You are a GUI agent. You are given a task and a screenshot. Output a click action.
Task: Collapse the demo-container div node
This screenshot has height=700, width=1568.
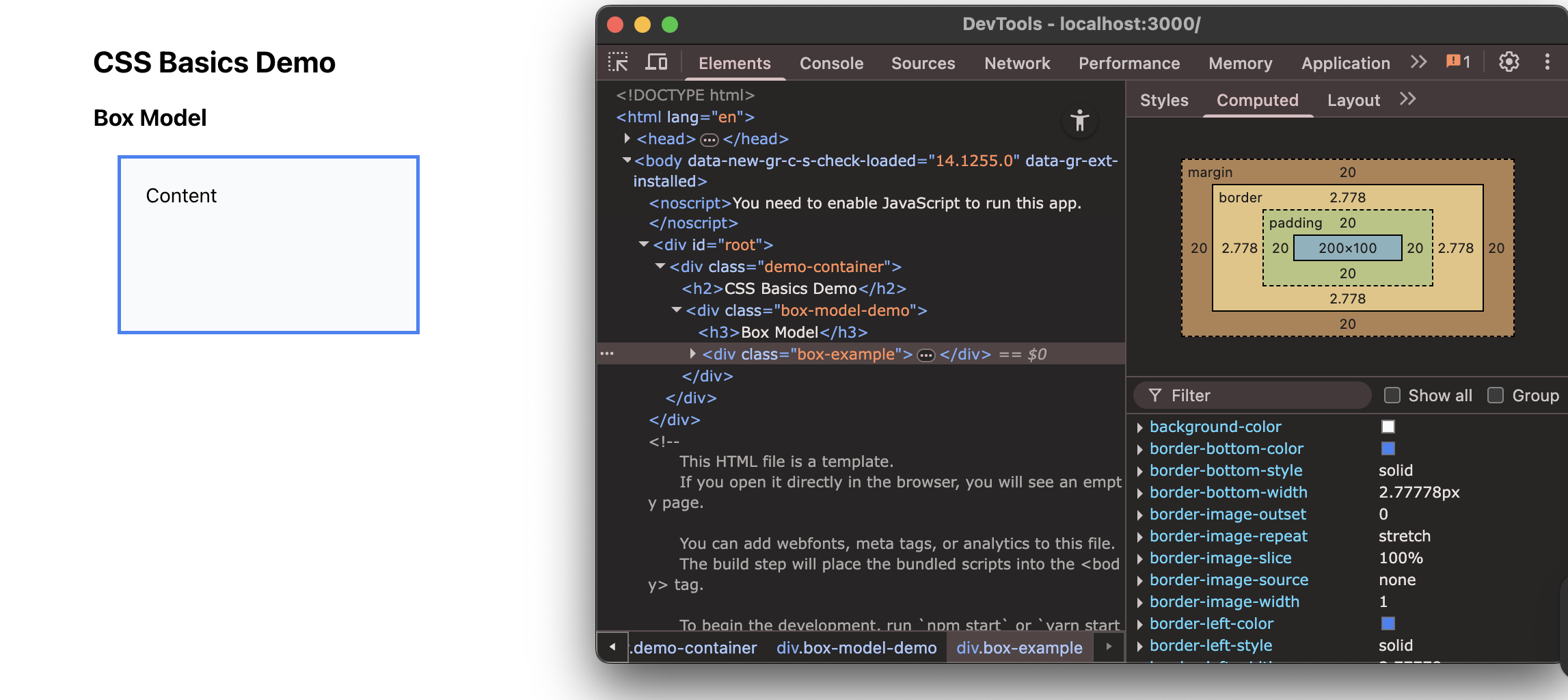pyautogui.click(x=660, y=267)
